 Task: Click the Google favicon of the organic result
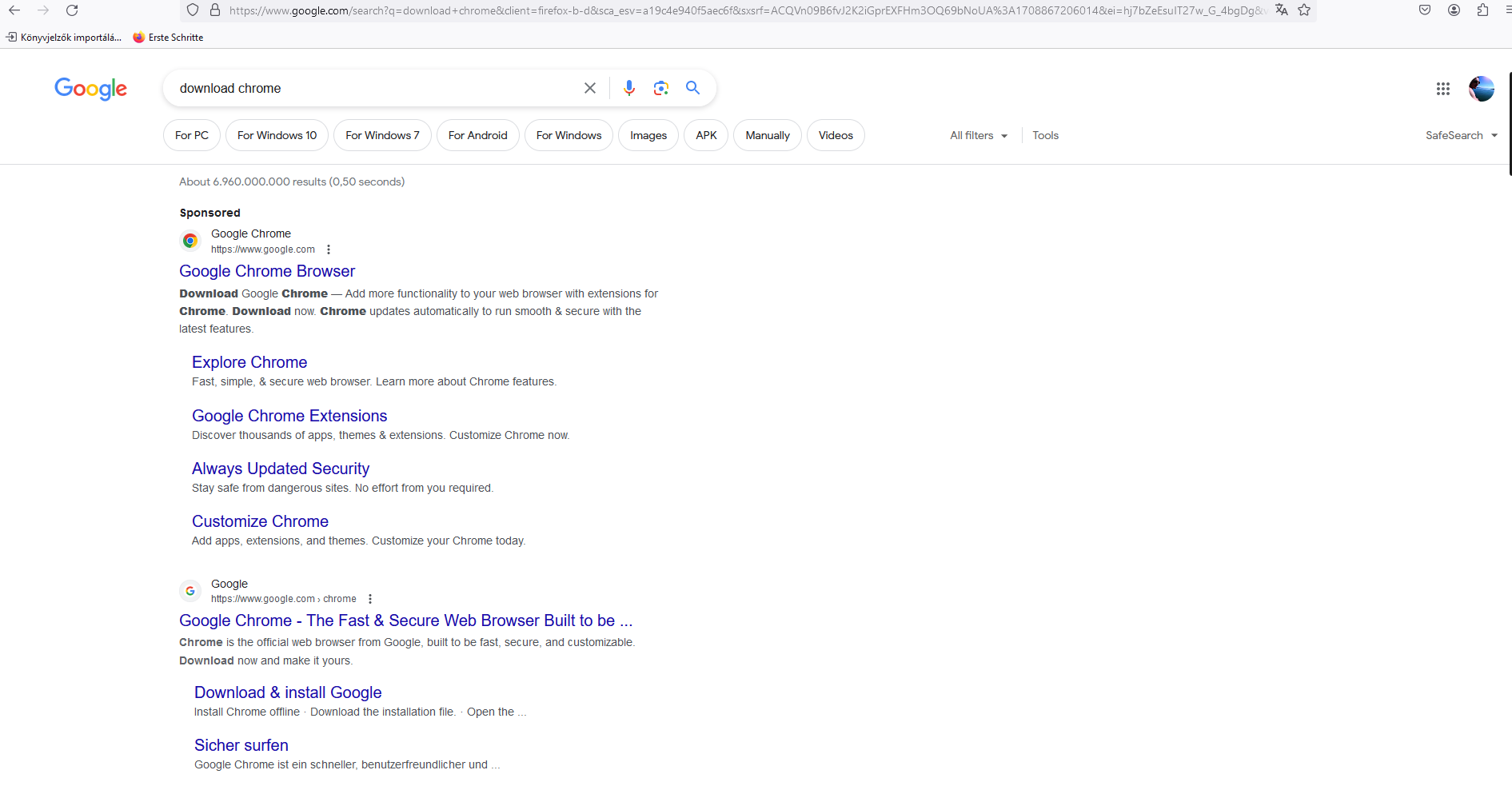(190, 591)
